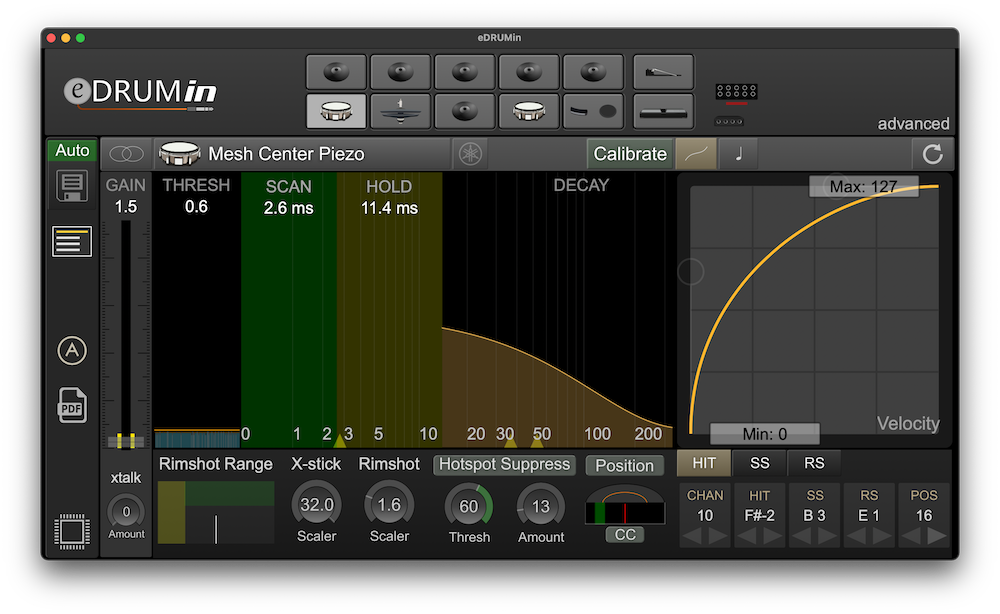Click the Yamaha logo button
This screenshot has height=614, width=1000.
471,154
